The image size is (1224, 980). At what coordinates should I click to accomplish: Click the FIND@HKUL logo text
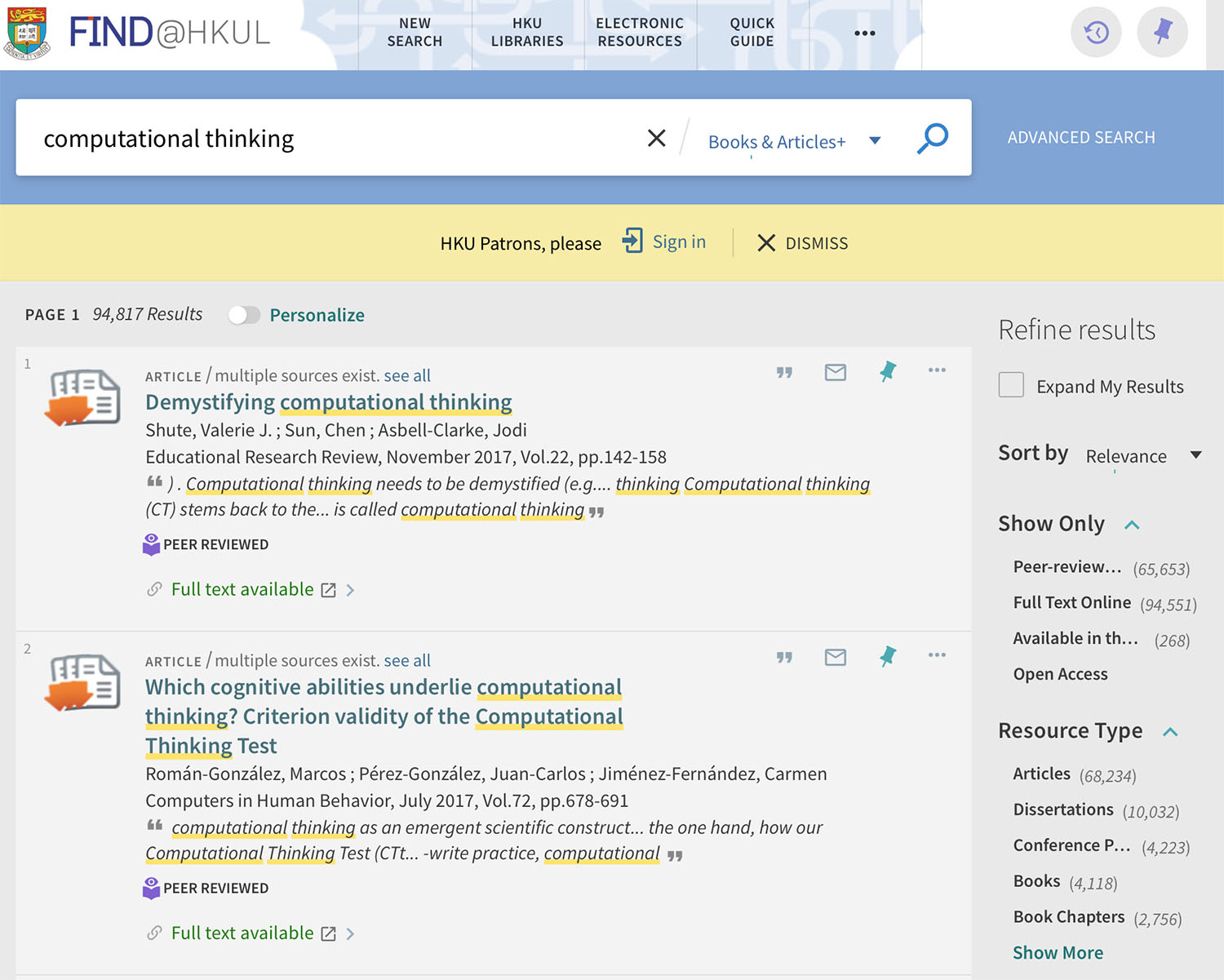click(169, 33)
